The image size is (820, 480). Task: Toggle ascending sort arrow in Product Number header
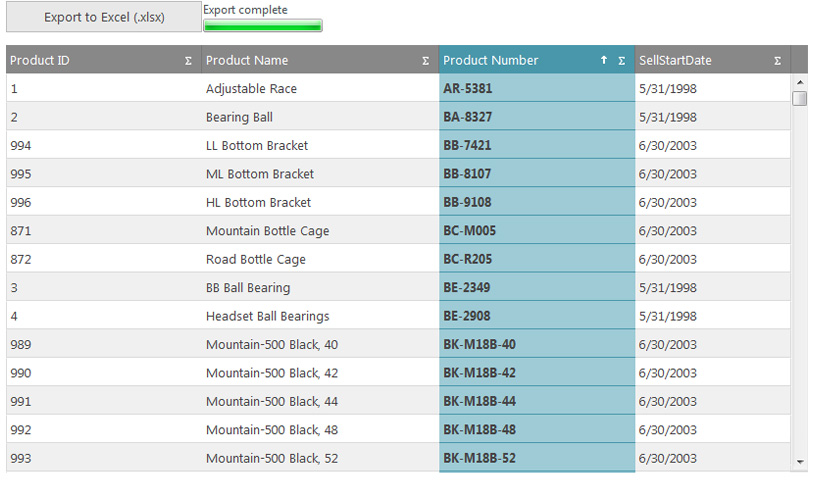pyautogui.click(x=604, y=60)
